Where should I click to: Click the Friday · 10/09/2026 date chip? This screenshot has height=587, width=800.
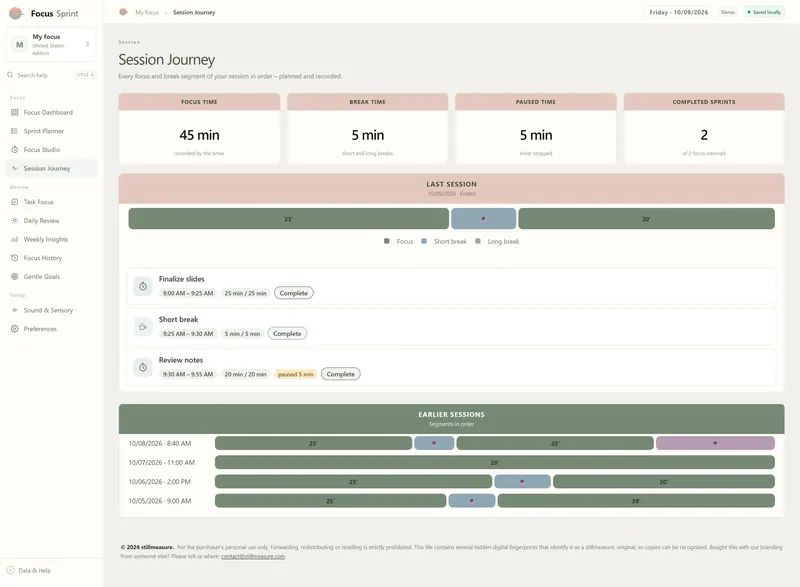pos(679,12)
